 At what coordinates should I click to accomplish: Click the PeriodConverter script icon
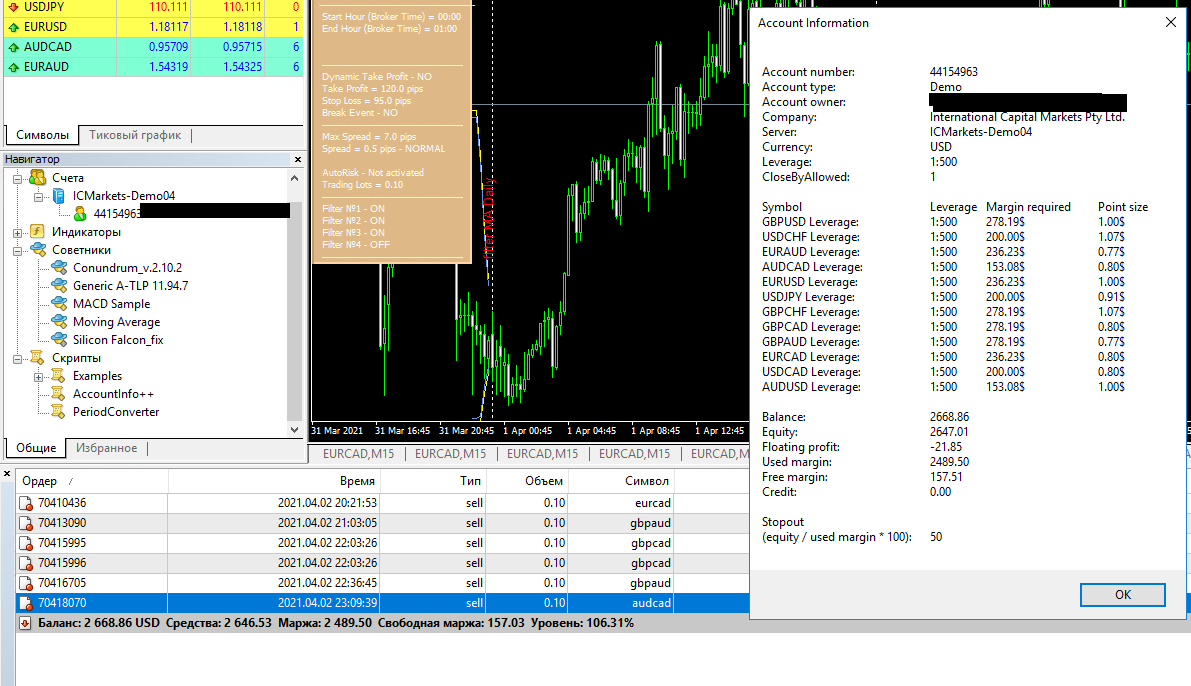pyautogui.click(x=58, y=412)
